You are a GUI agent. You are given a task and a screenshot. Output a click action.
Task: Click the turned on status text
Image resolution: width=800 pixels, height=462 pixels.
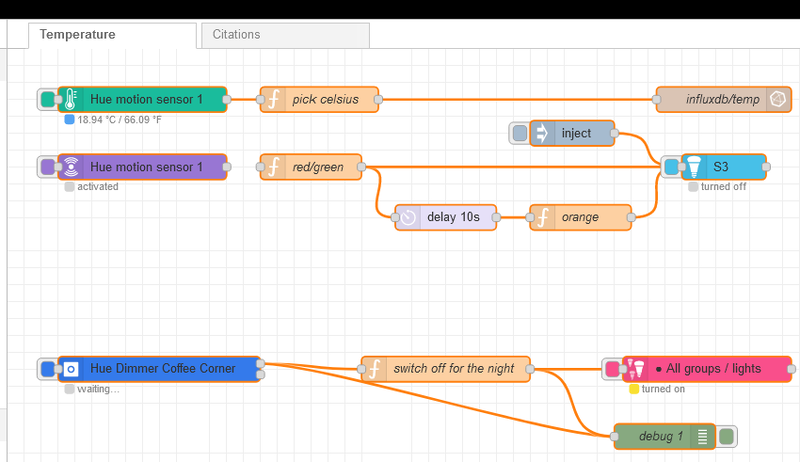point(663,389)
